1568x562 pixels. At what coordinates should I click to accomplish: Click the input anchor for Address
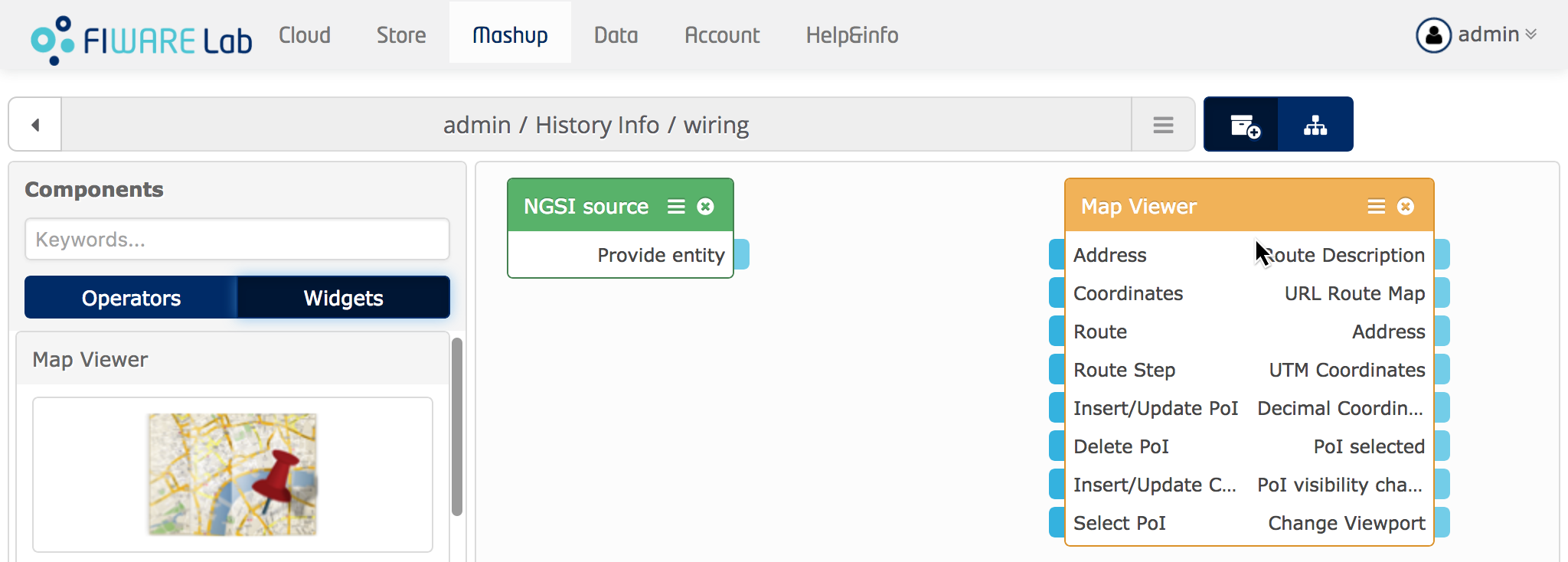click(x=1057, y=254)
